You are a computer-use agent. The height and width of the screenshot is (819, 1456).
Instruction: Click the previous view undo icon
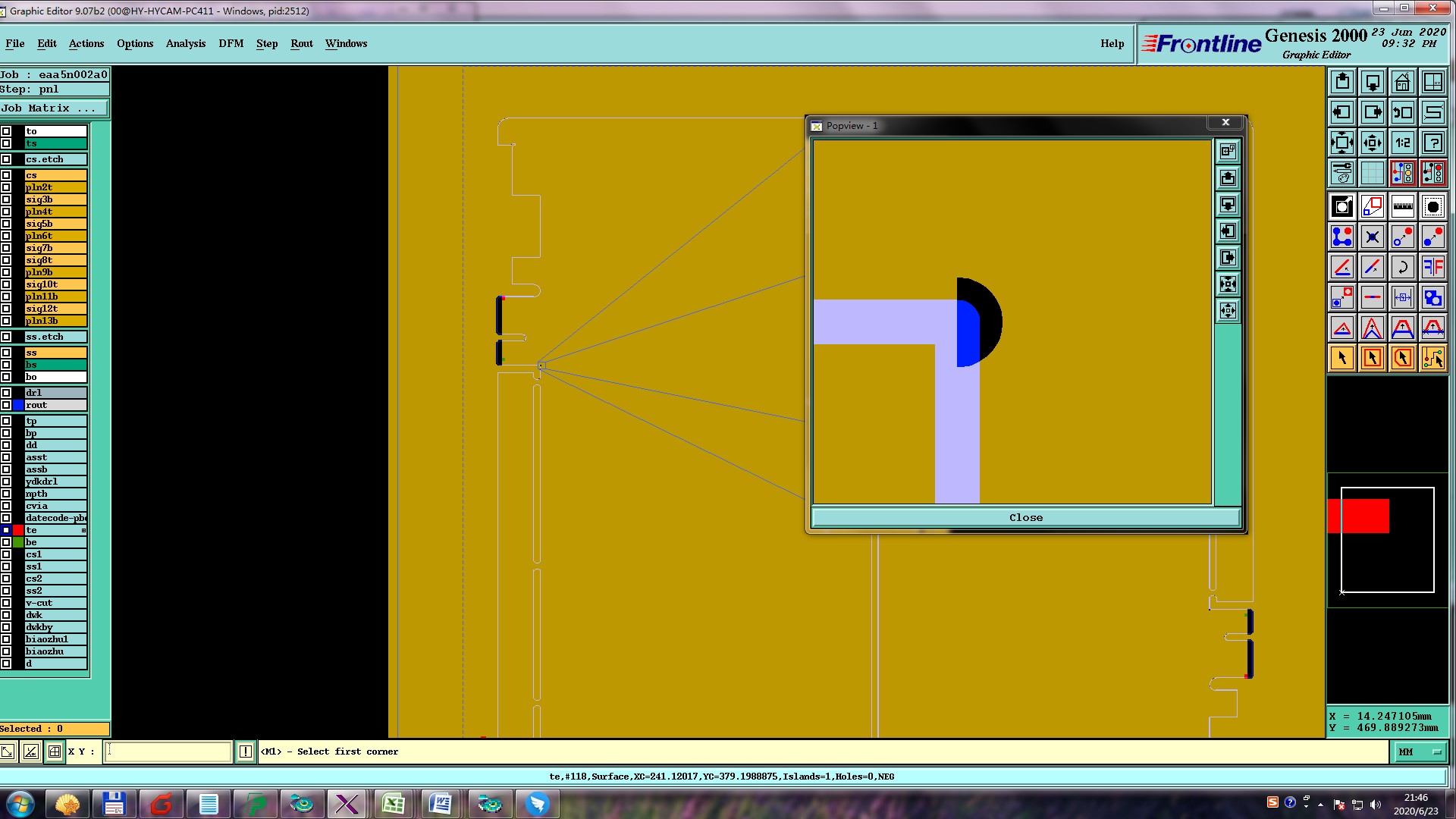(1403, 112)
